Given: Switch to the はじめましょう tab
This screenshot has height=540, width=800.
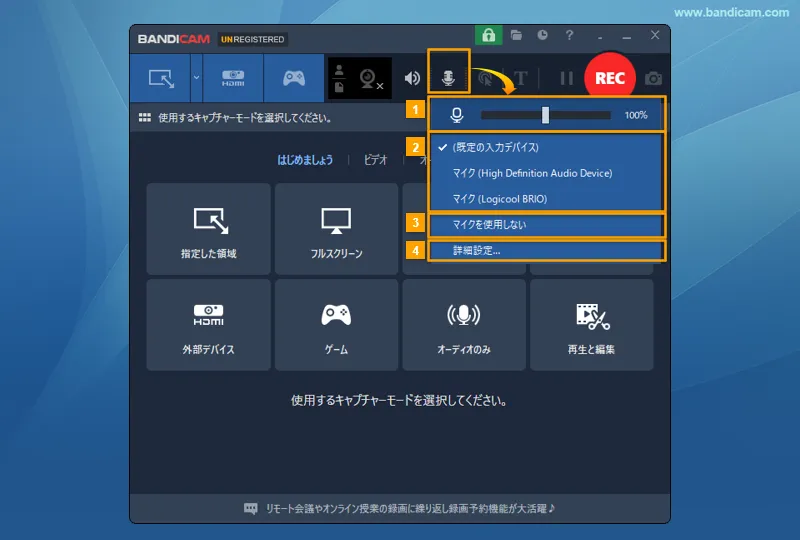Looking at the screenshot, I should click(305, 160).
